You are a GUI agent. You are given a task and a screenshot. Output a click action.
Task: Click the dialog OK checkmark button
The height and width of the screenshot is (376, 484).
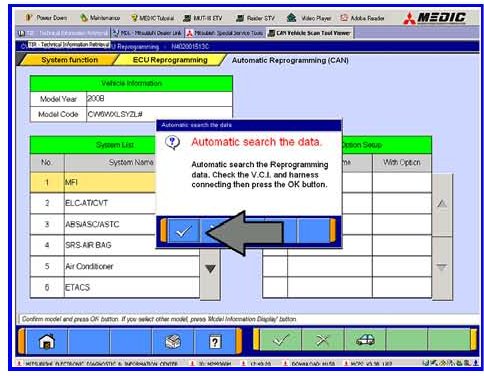[x=183, y=231]
